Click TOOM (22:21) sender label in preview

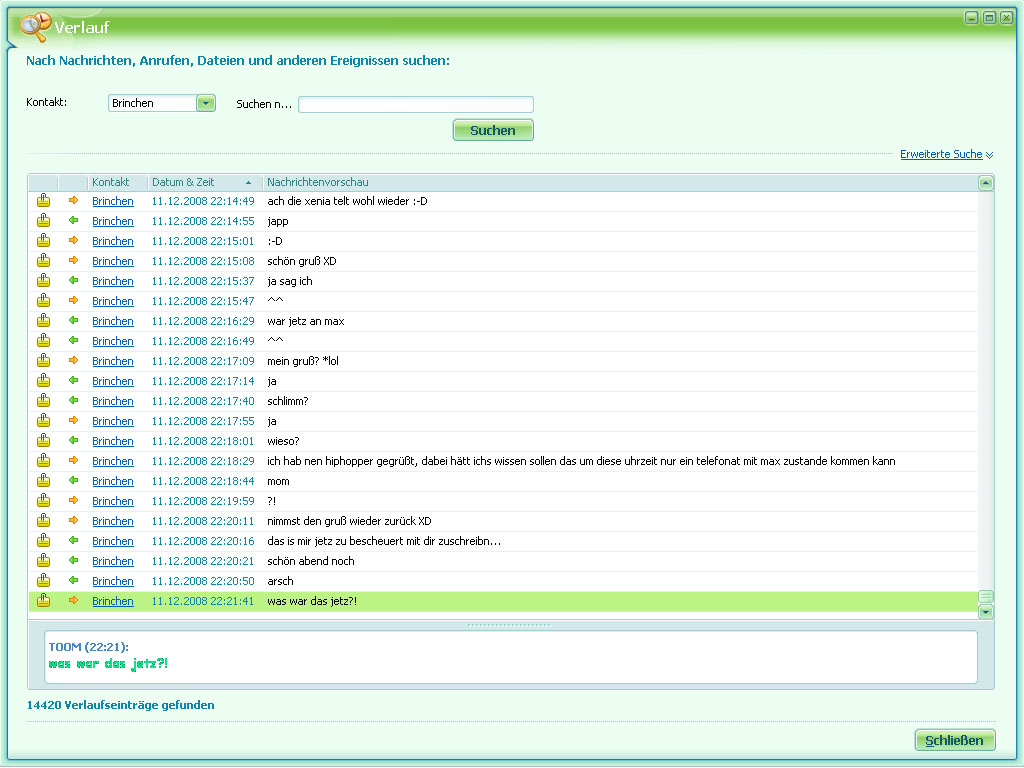pyautogui.click(x=88, y=647)
